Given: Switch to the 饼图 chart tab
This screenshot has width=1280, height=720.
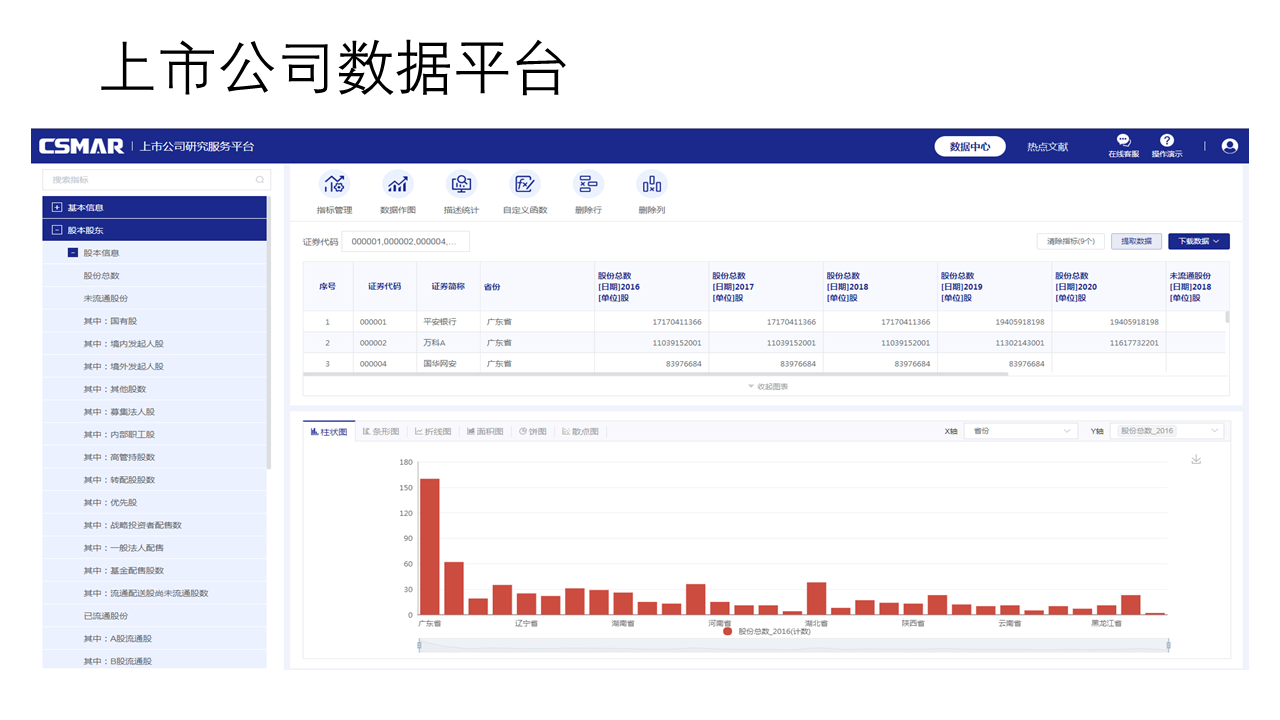Looking at the screenshot, I should (x=532, y=430).
